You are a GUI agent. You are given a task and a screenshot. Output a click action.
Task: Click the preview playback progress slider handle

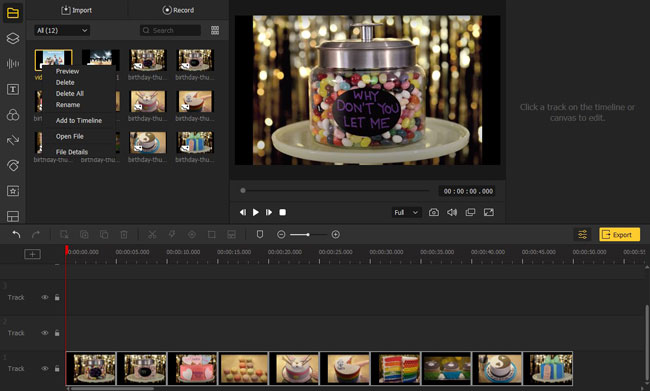click(x=243, y=191)
